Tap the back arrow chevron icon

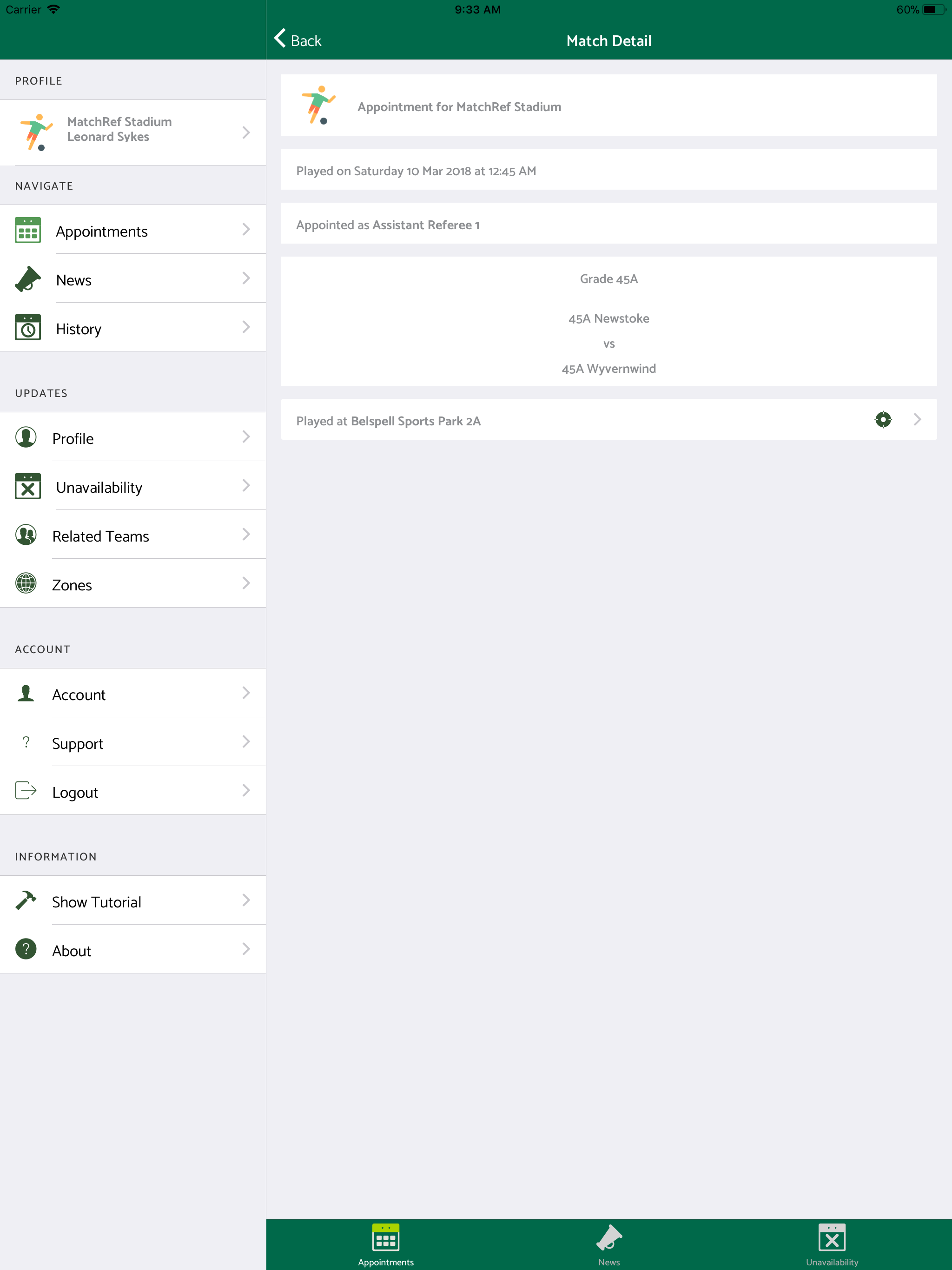point(280,39)
